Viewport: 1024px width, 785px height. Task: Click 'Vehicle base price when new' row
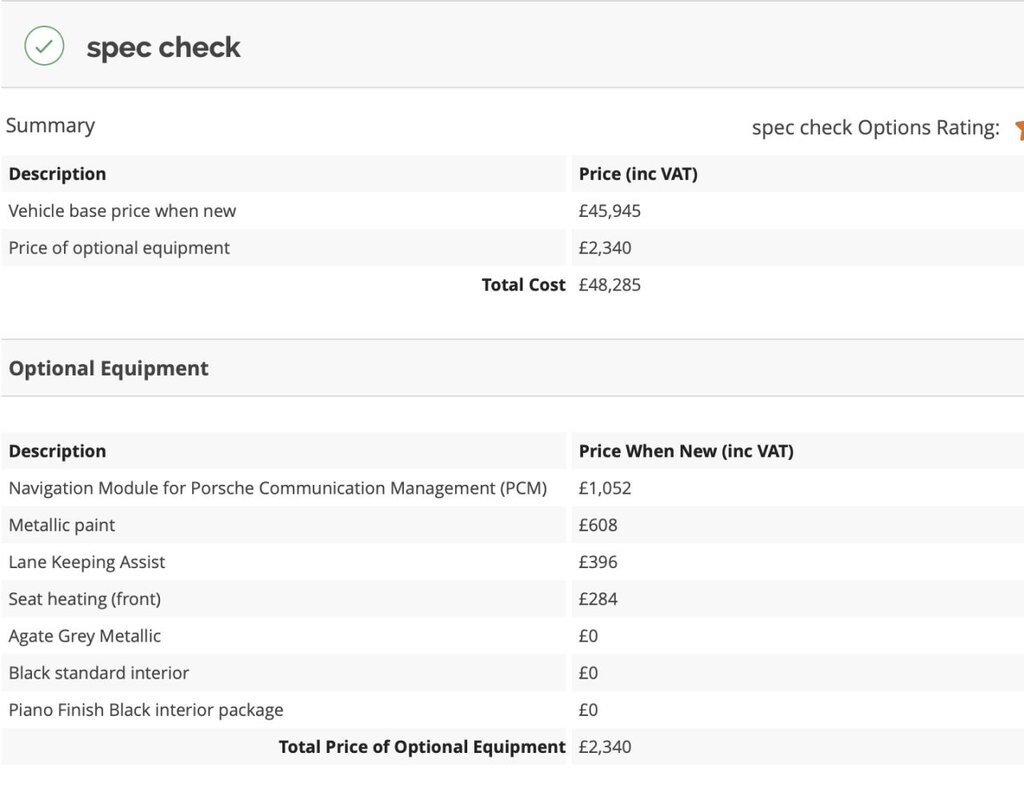point(122,211)
